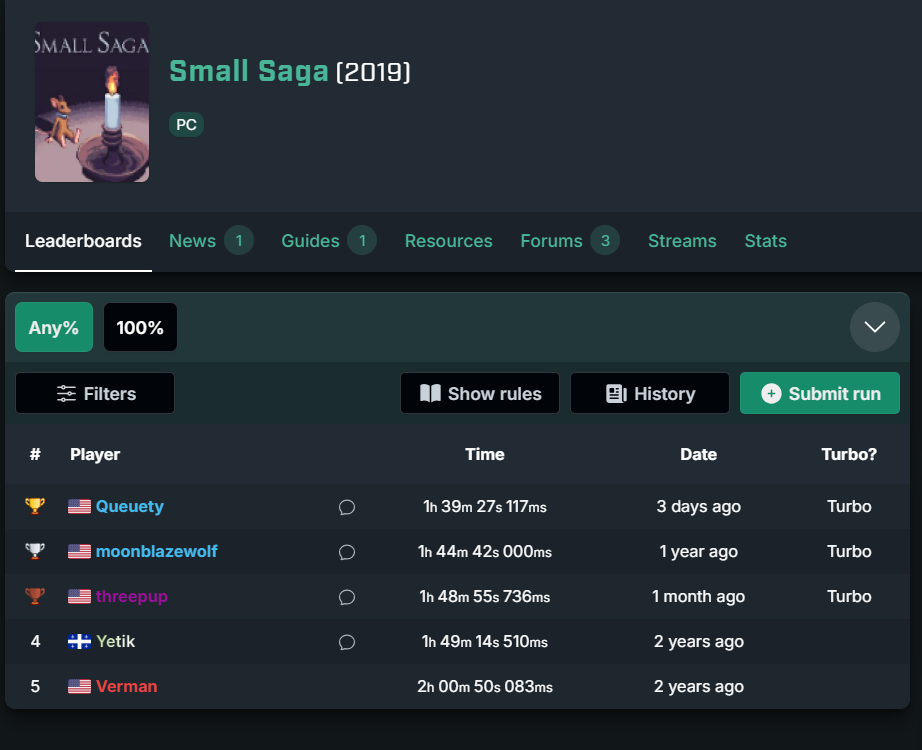
Task: Click the US flag next to Verman
Action: point(79,686)
